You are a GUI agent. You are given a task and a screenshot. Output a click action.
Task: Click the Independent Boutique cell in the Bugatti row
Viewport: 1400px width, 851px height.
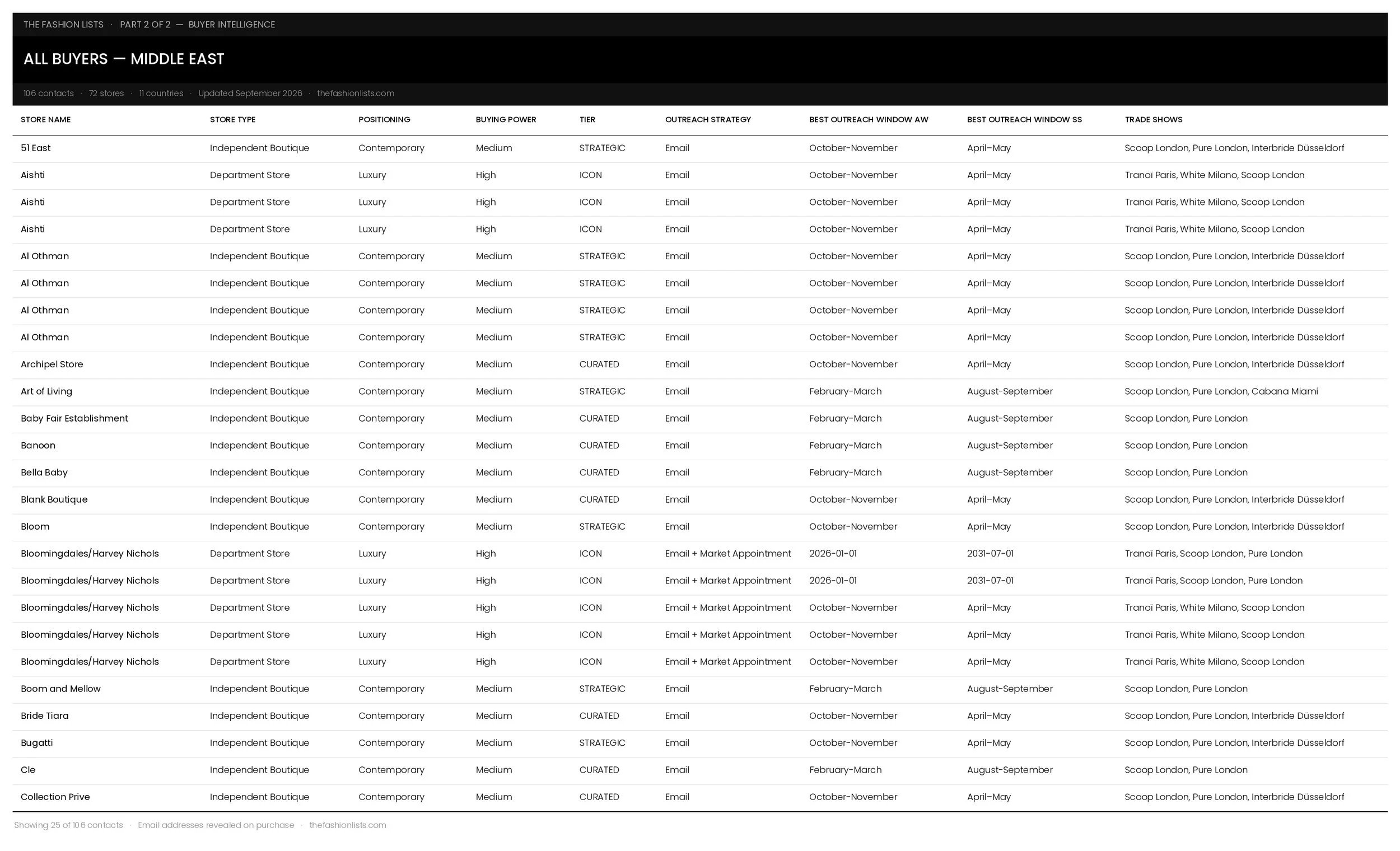click(x=259, y=743)
